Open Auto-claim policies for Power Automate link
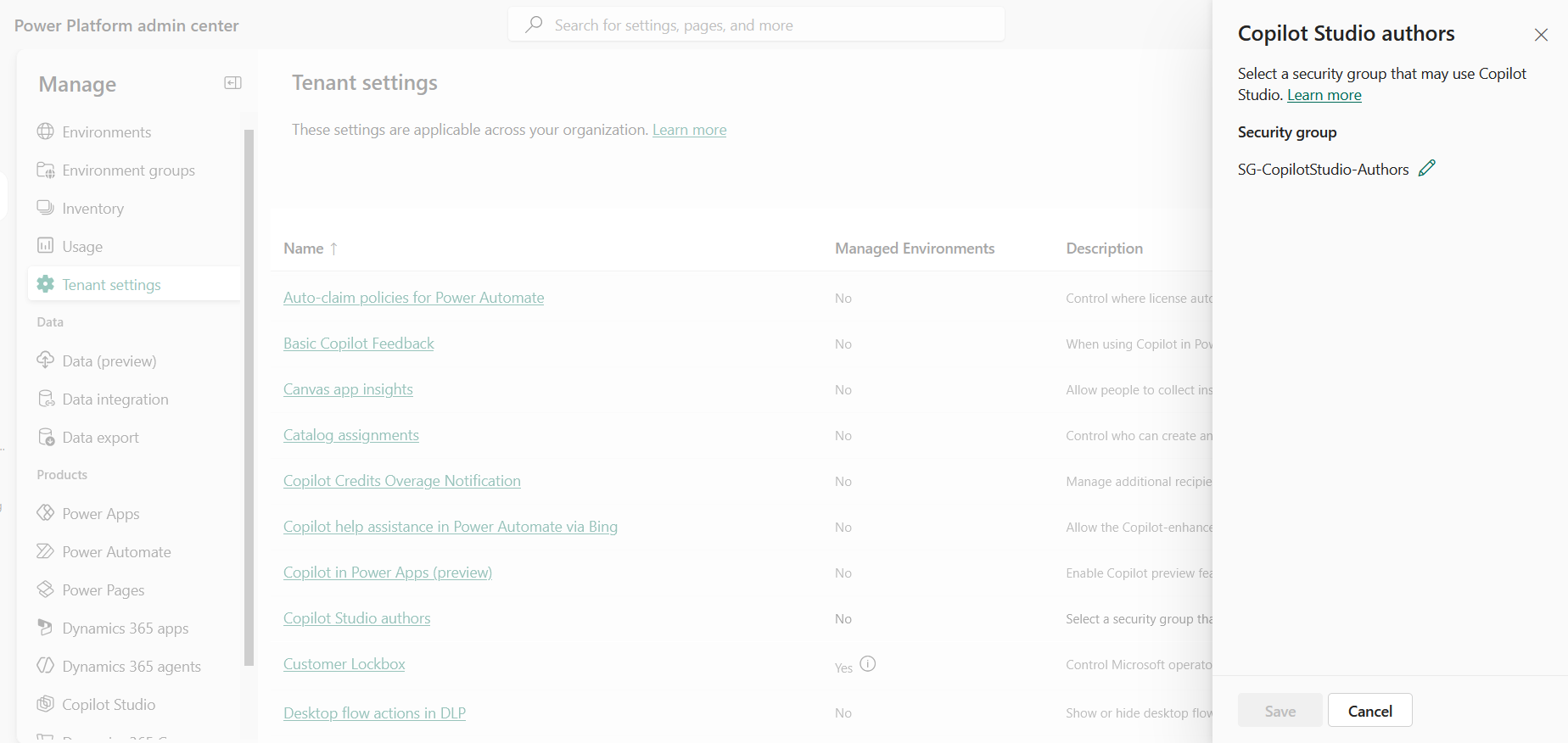Image resolution: width=1568 pixels, height=743 pixels. (x=414, y=298)
